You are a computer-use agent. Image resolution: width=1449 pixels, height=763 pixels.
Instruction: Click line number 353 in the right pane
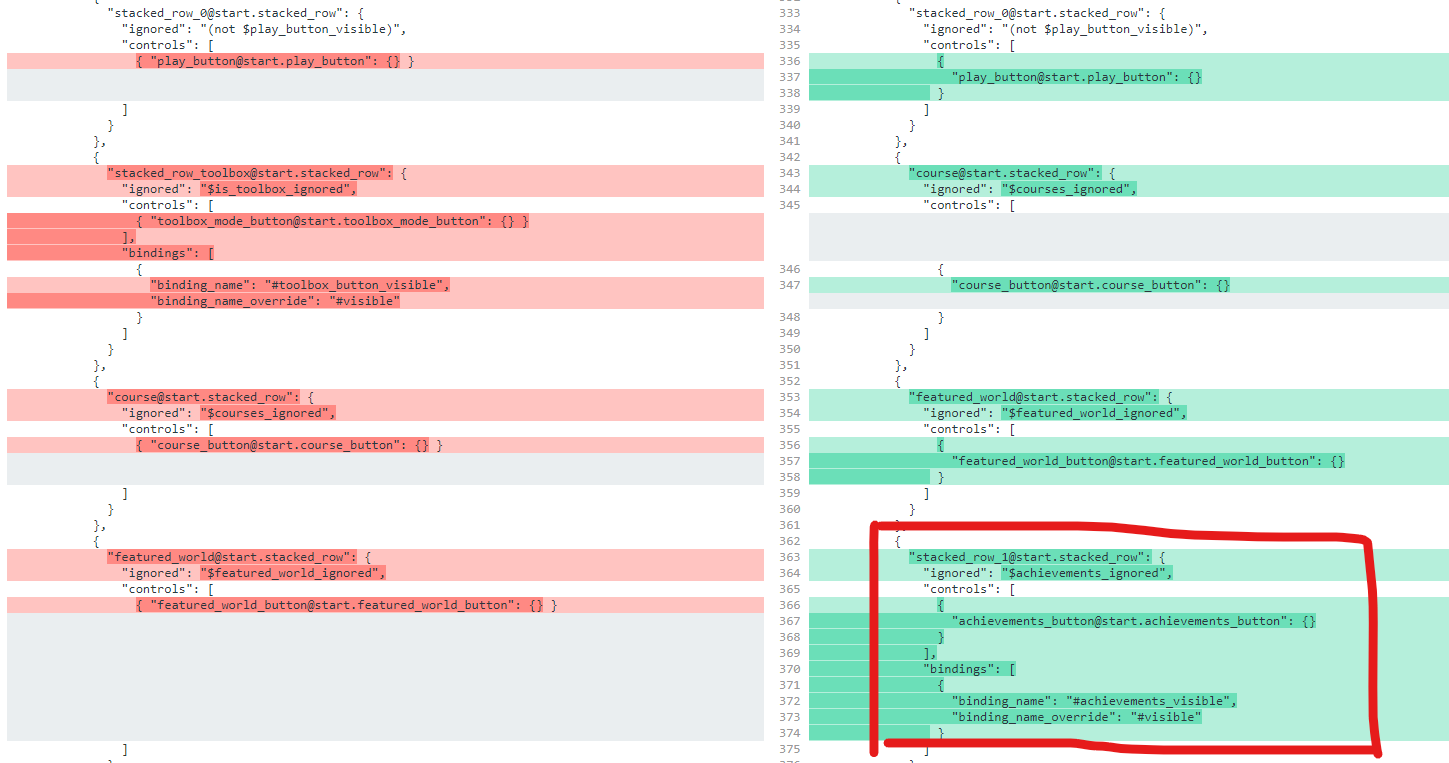pyautogui.click(x=789, y=397)
